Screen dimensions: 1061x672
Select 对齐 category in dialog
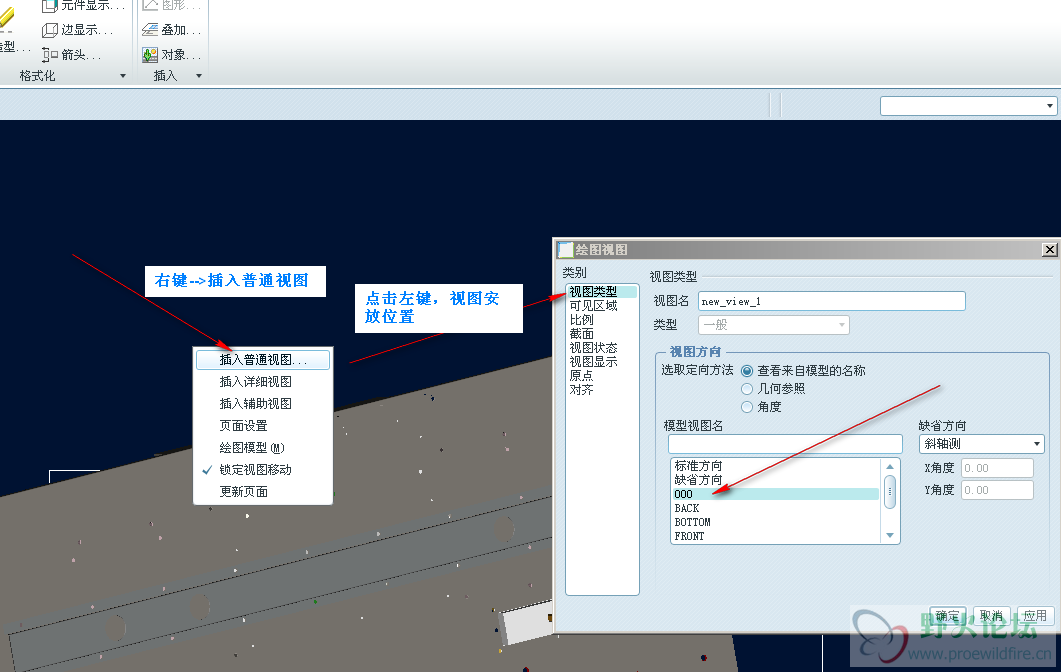click(581, 390)
